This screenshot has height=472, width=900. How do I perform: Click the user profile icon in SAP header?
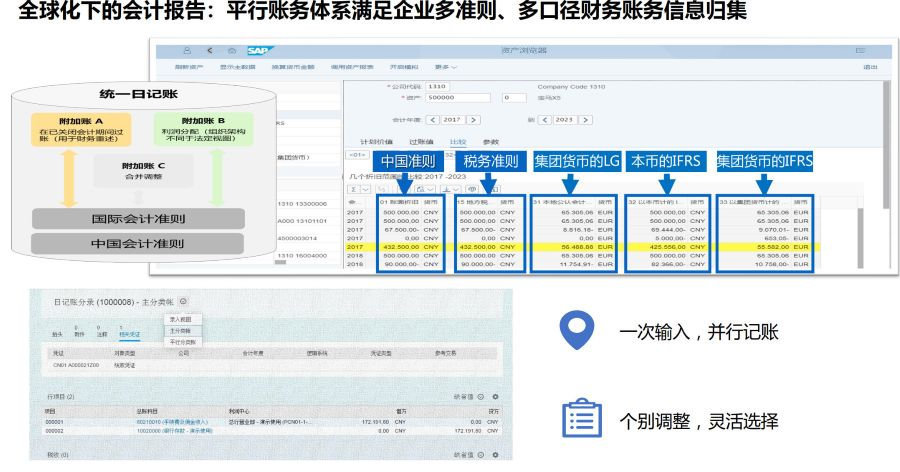187,51
